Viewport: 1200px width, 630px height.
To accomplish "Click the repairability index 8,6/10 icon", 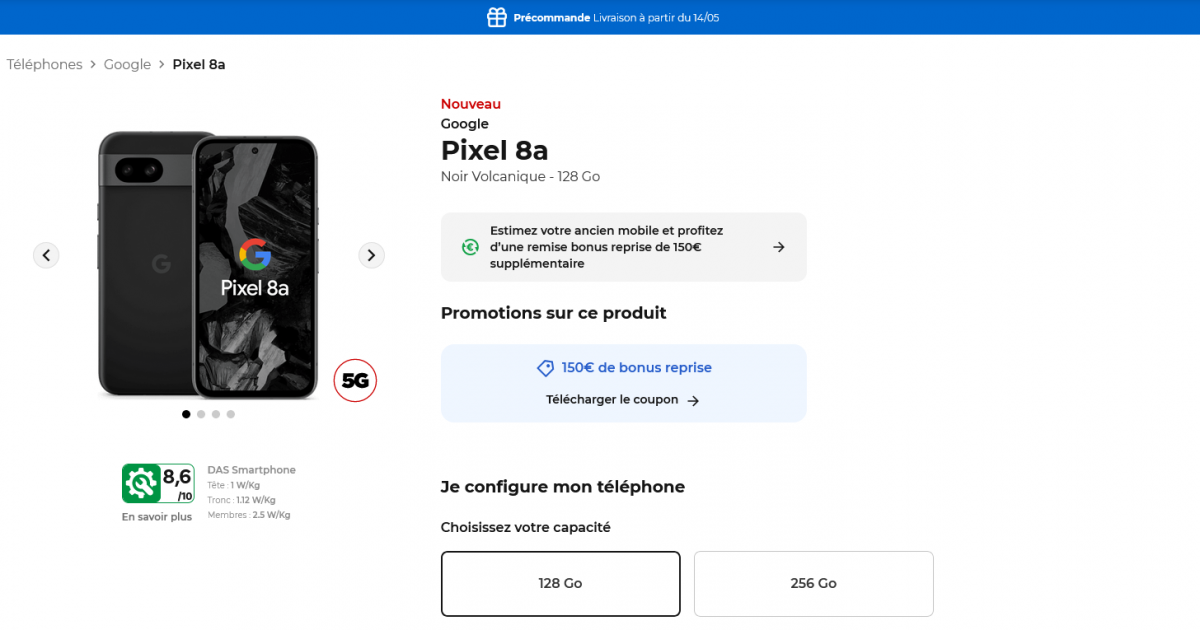I will (x=157, y=483).
